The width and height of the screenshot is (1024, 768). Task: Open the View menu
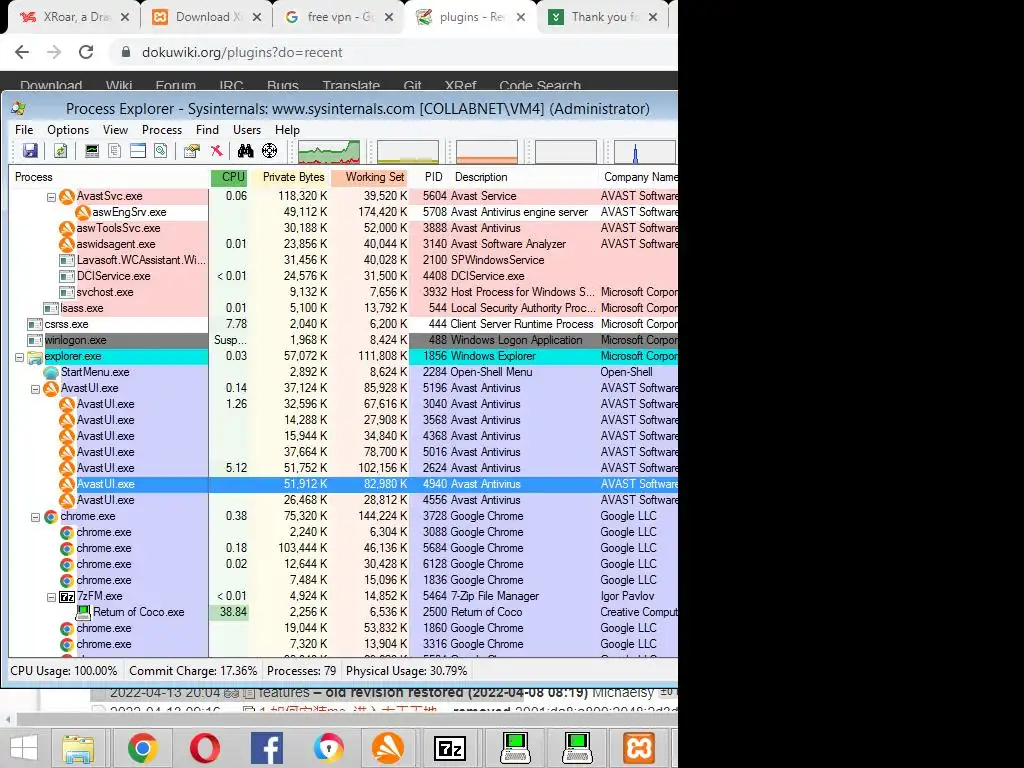point(116,130)
